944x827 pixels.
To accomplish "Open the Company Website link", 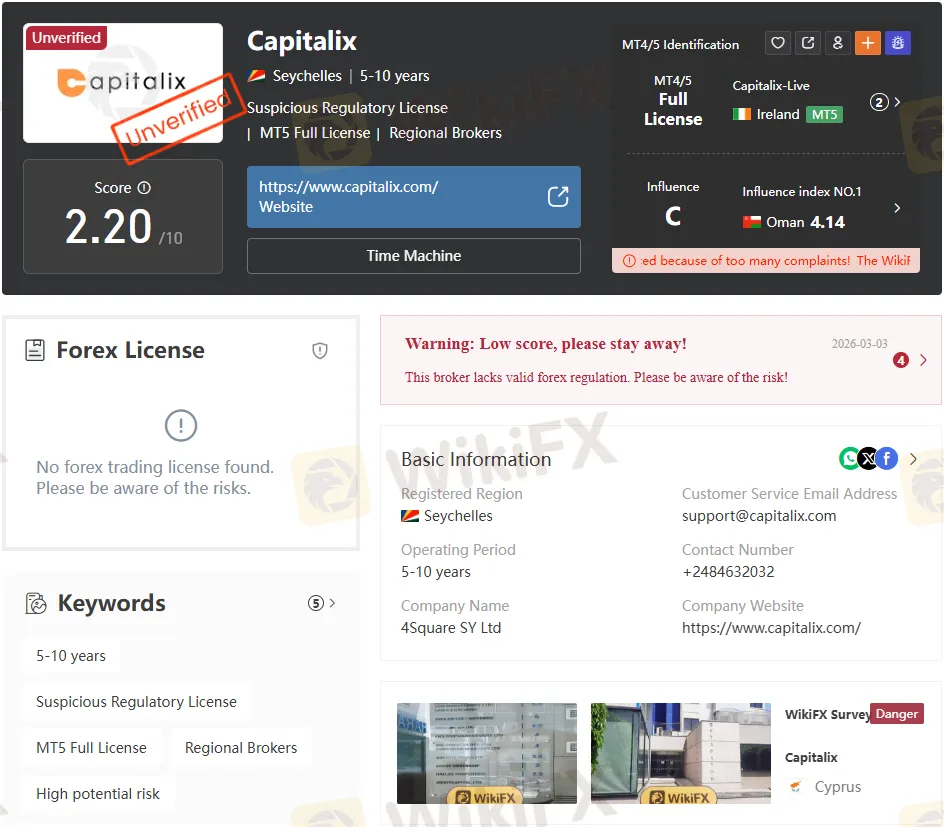I will point(771,628).
